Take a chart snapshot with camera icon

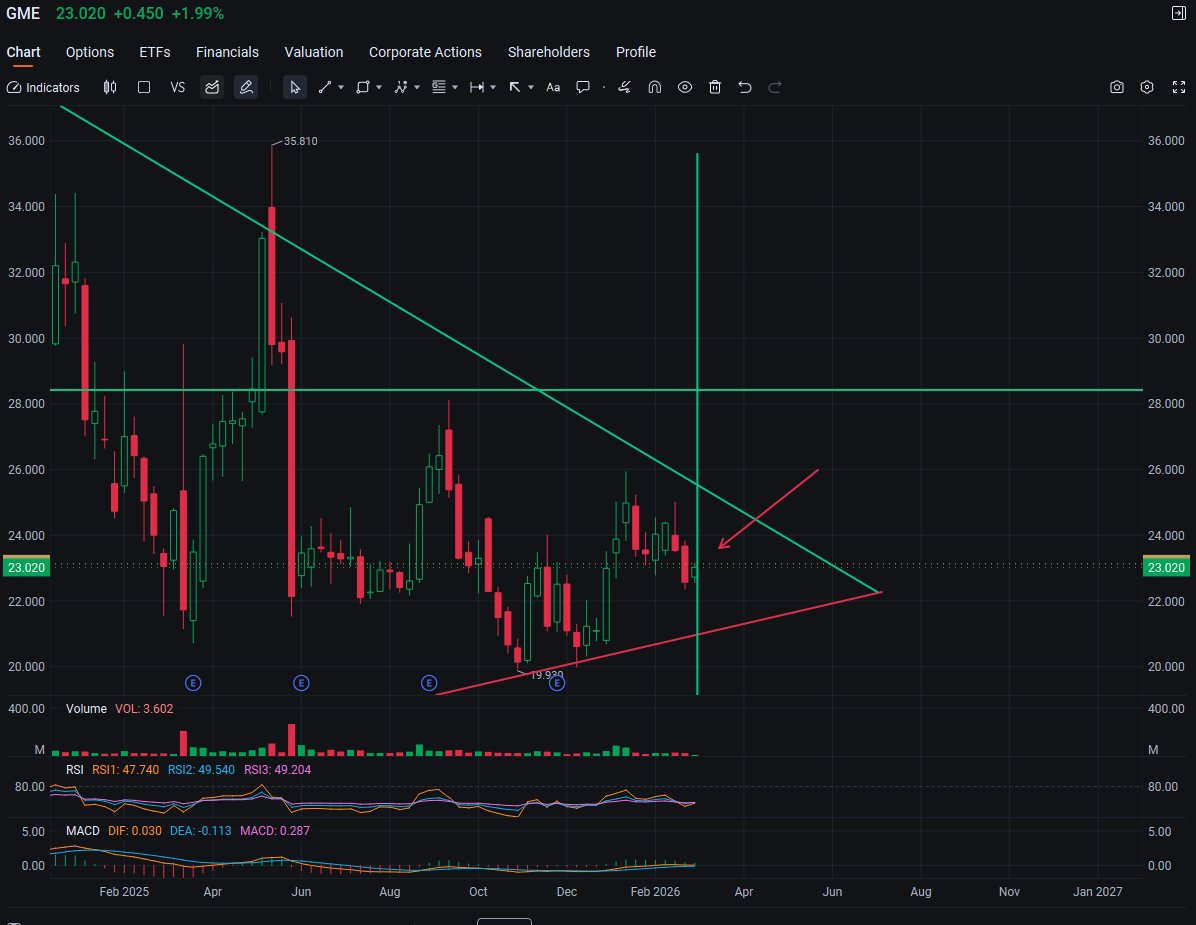click(1117, 88)
